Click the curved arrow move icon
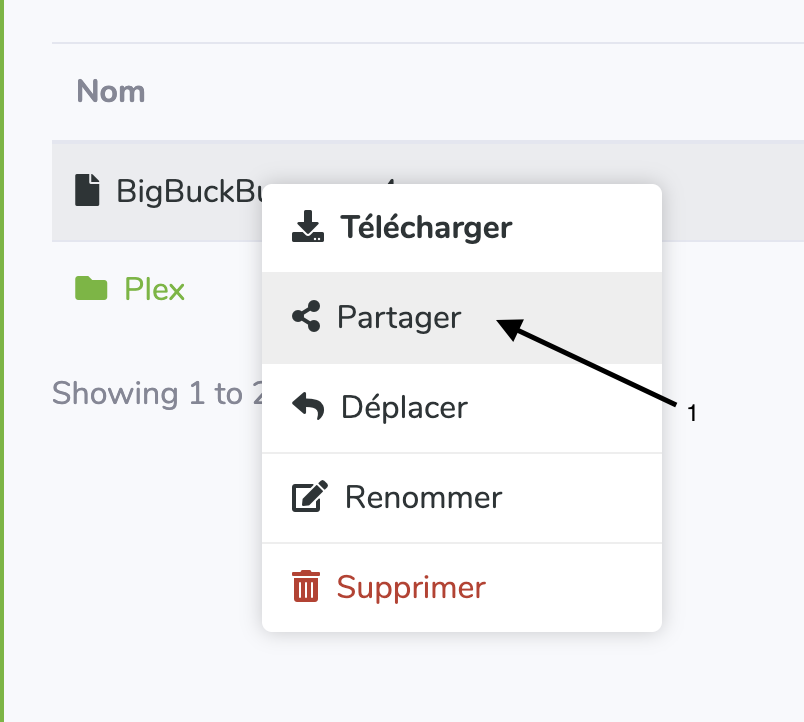 [x=308, y=406]
